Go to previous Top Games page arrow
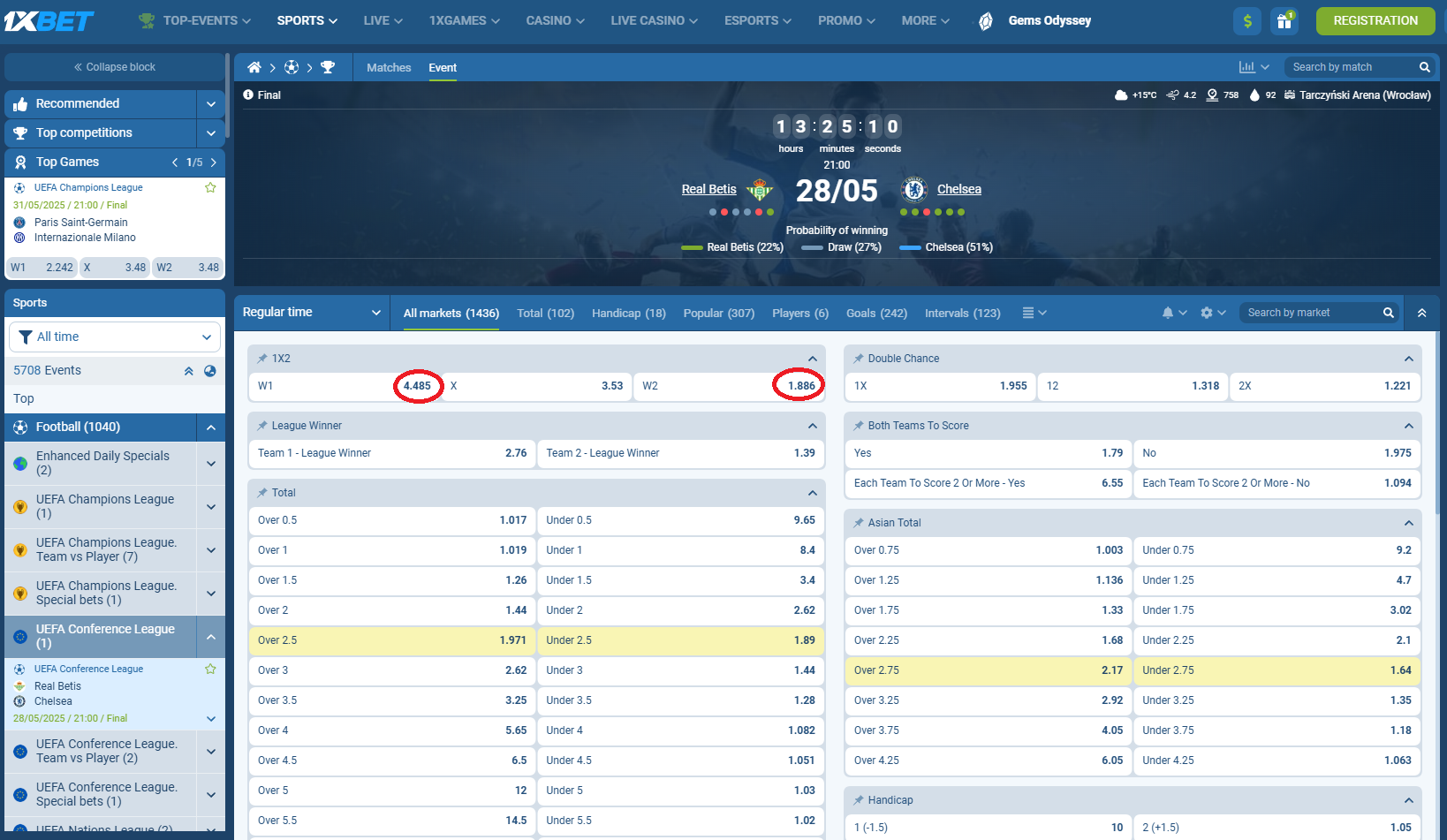The width and height of the screenshot is (1447, 840). [x=175, y=163]
